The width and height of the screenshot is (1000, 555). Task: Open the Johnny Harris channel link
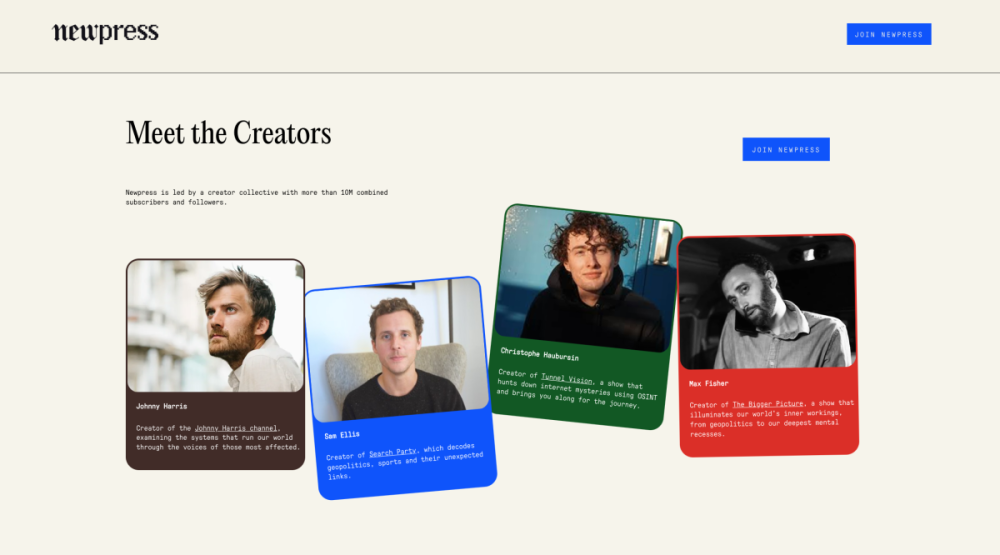click(236, 428)
